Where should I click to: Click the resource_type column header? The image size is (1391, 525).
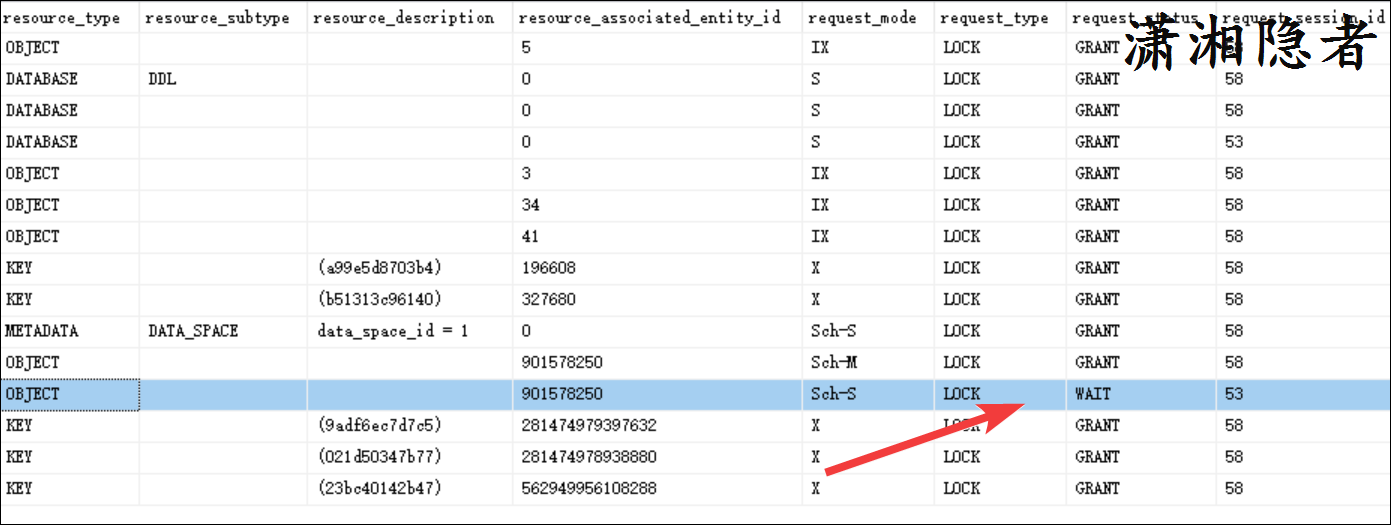(63, 18)
